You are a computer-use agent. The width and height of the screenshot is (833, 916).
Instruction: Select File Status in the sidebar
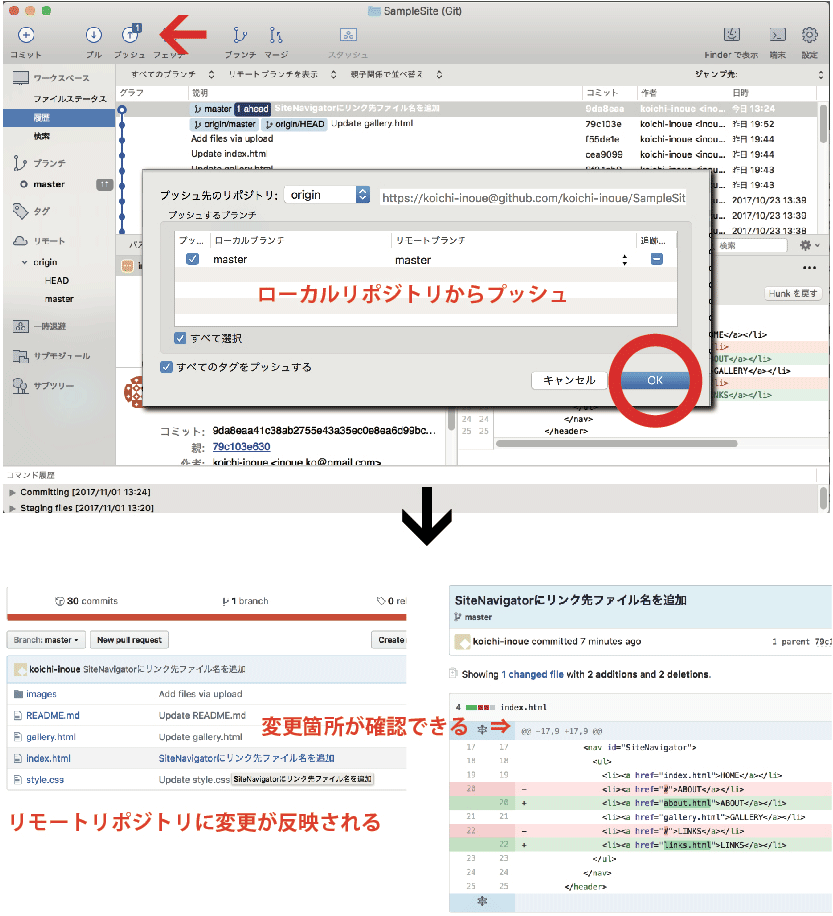(x=69, y=99)
